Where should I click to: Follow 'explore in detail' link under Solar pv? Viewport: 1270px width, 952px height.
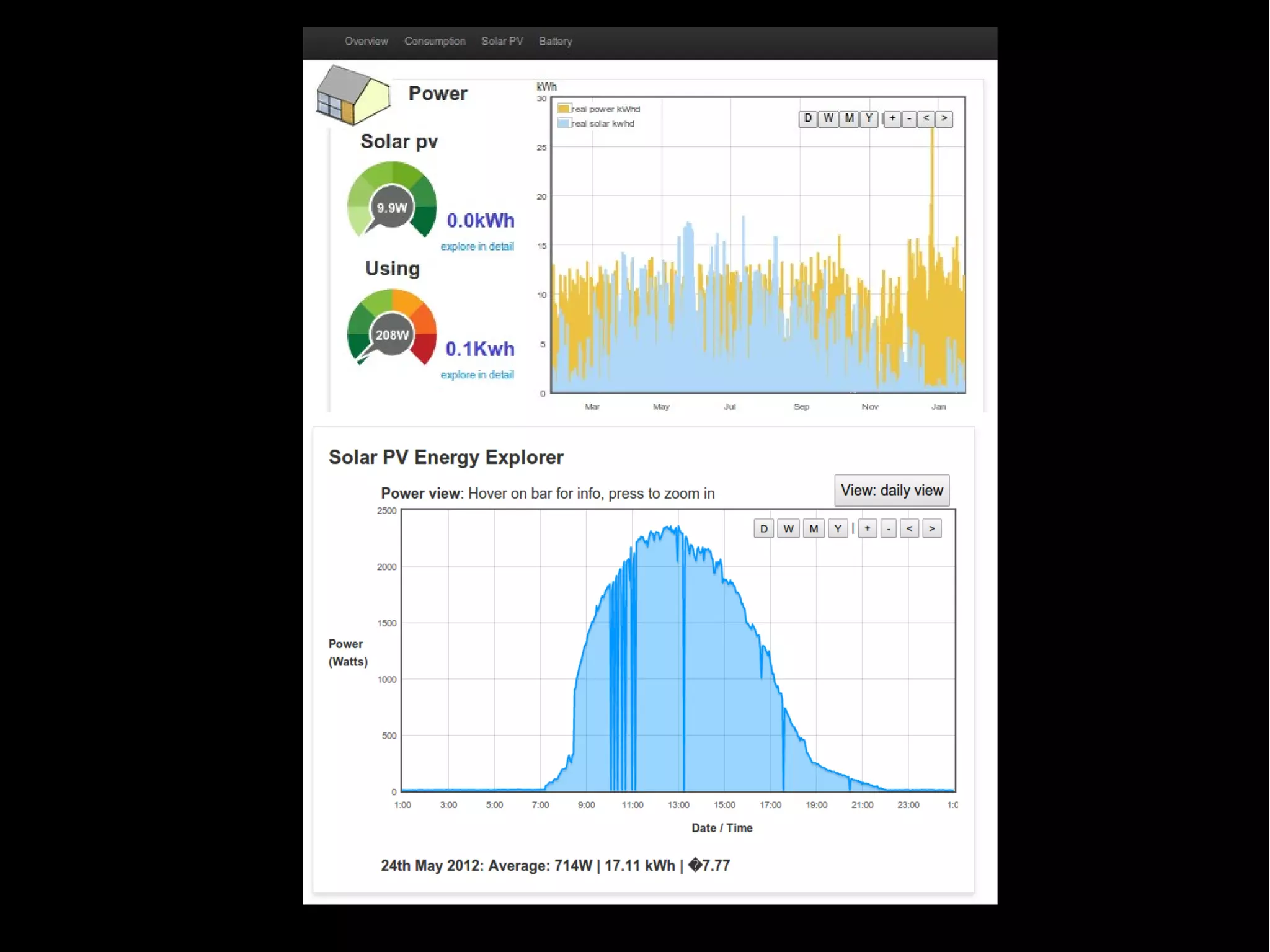click(x=477, y=246)
